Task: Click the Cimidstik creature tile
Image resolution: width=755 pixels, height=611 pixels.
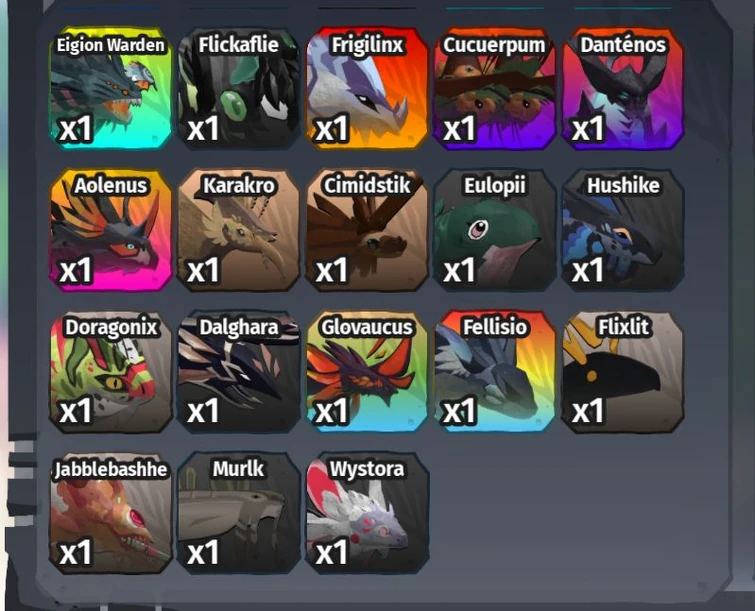Action: [x=367, y=230]
